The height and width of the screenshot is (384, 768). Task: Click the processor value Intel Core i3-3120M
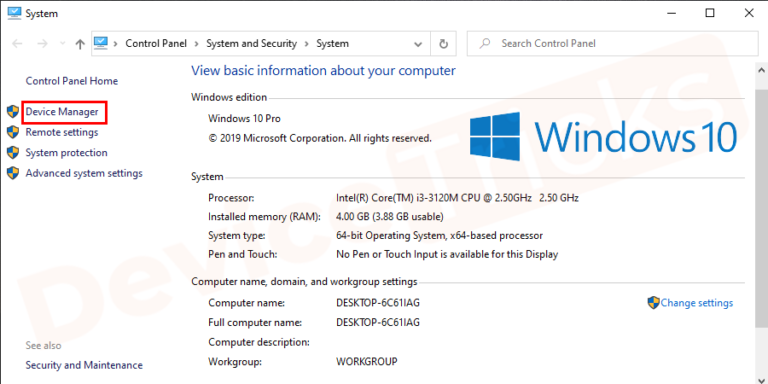click(457, 198)
